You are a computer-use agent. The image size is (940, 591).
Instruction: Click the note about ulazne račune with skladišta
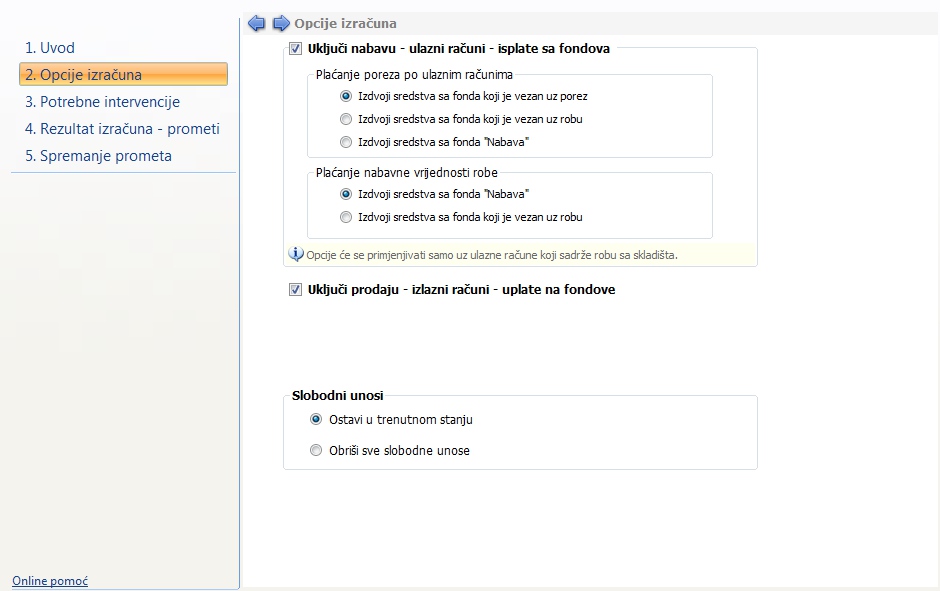(492, 255)
